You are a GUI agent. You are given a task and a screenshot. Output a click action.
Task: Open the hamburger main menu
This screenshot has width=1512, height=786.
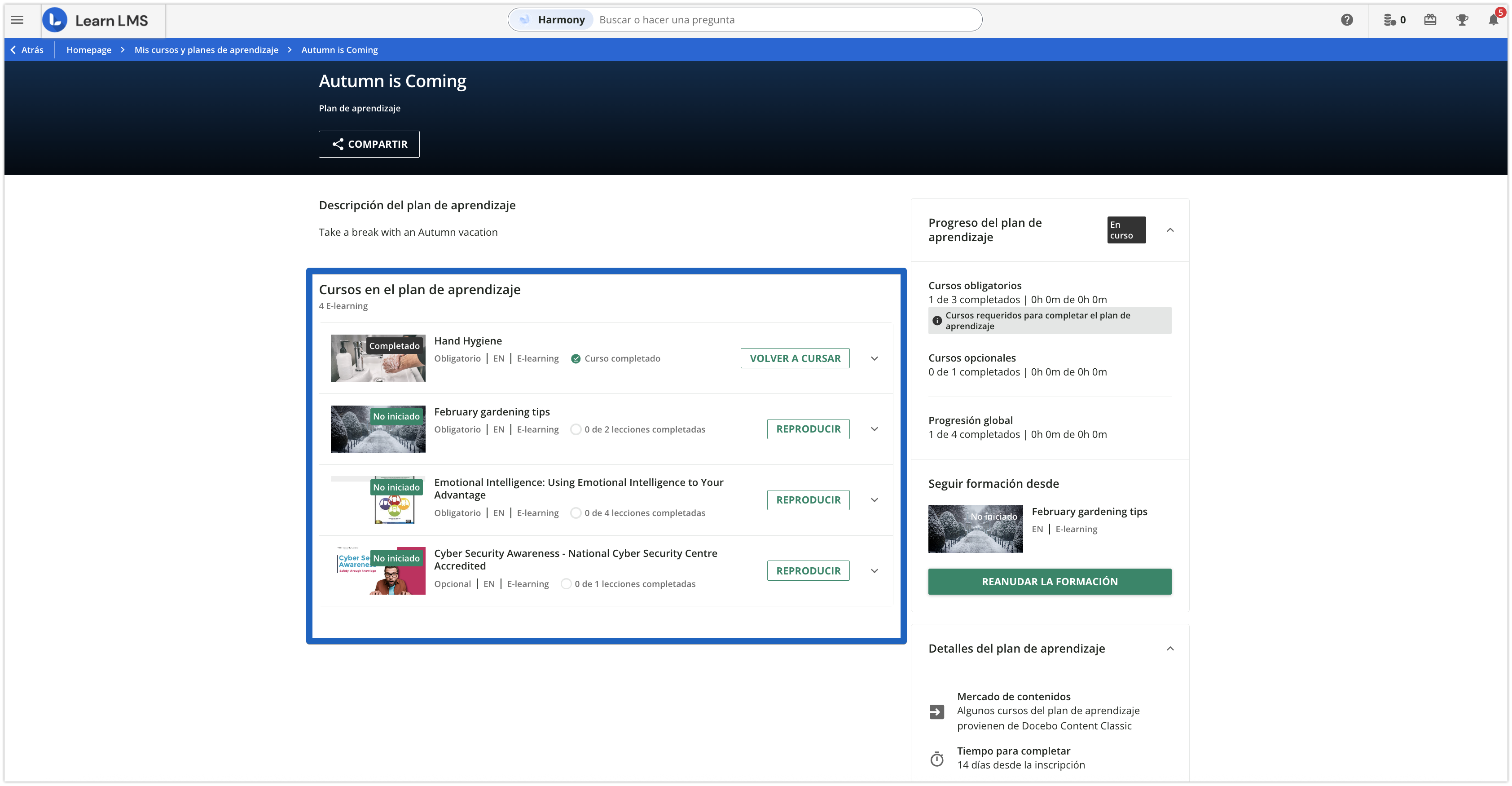click(x=18, y=20)
